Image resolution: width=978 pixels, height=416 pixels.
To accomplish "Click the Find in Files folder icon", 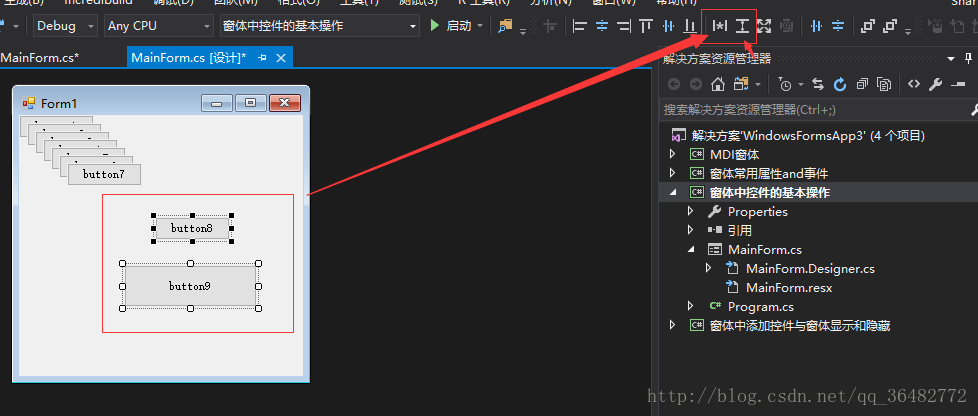I will tap(505, 26).
